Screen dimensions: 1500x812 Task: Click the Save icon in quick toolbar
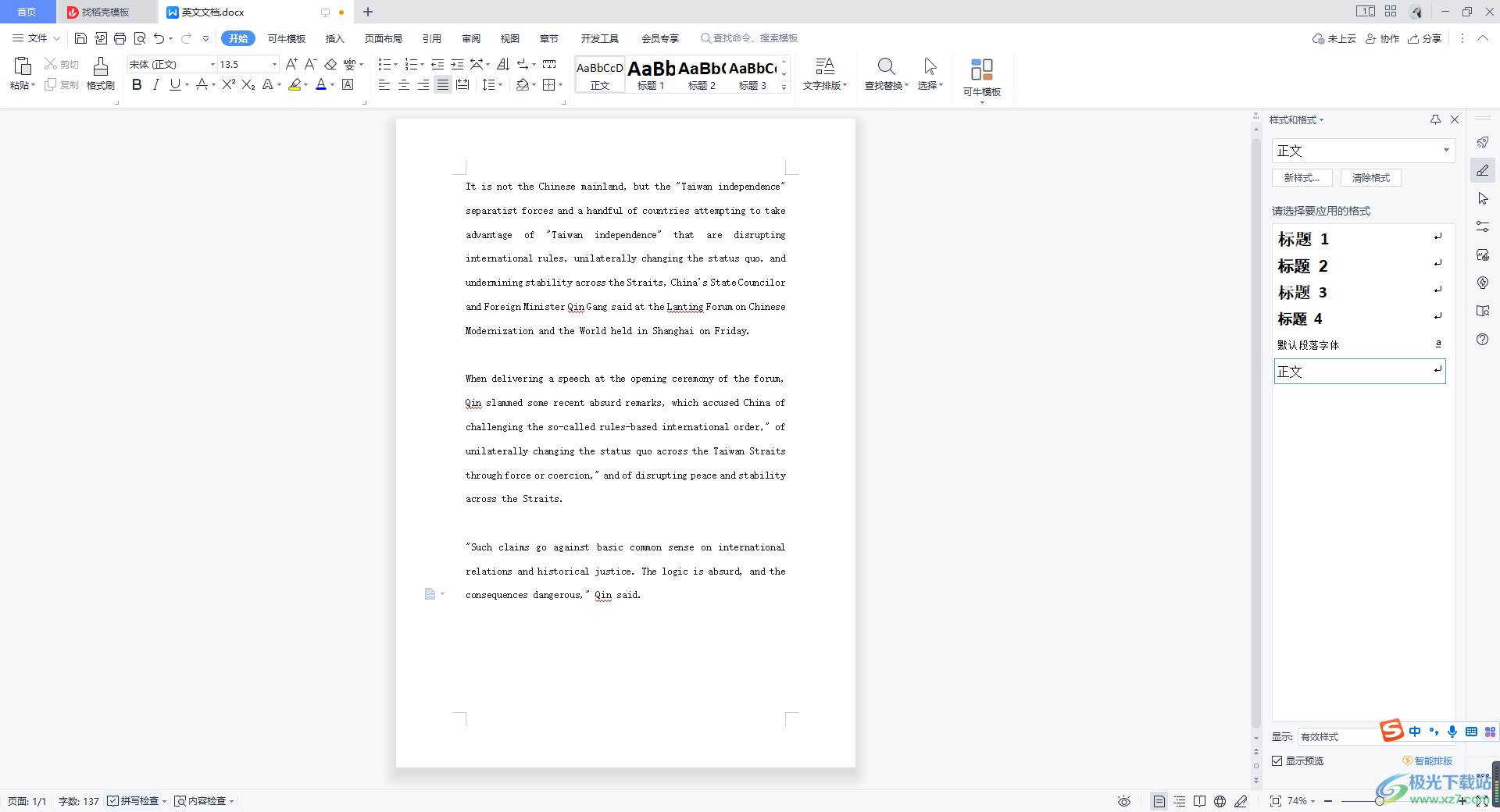click(x=80, y=38)
